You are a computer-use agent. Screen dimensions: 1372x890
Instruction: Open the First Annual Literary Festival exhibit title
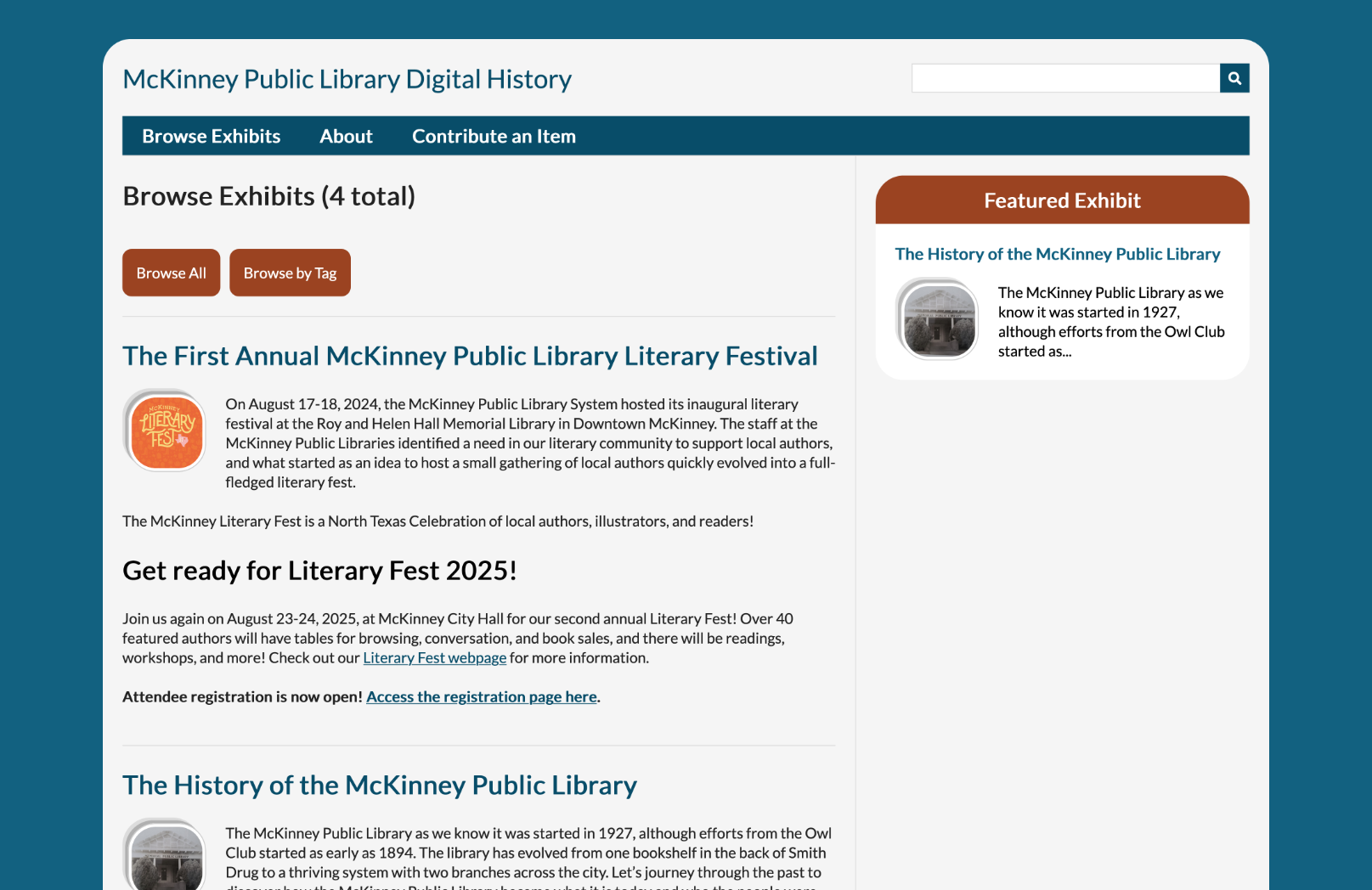(470, 356)
